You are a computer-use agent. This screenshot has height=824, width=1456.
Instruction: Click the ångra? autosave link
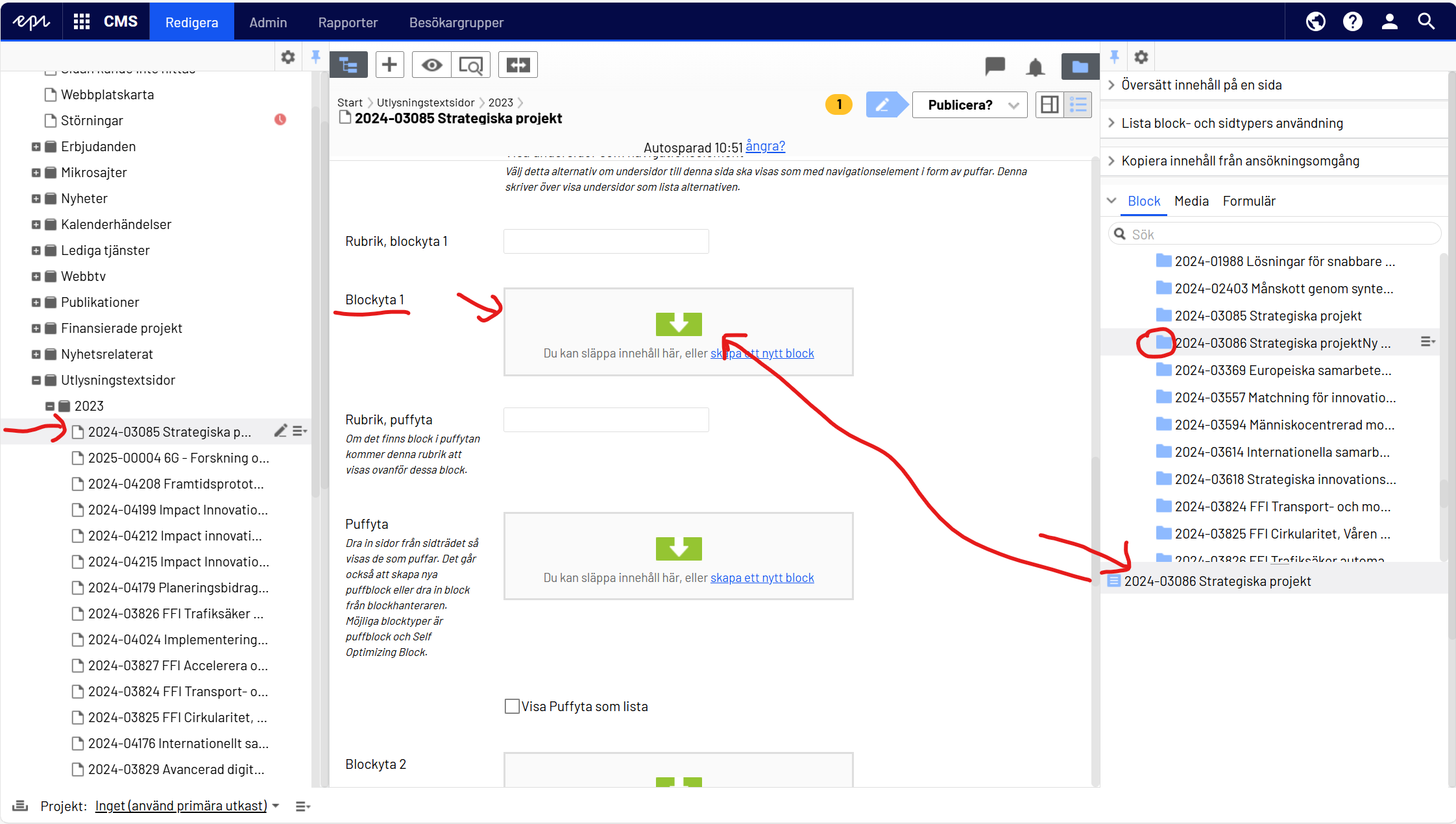[765, 146]
